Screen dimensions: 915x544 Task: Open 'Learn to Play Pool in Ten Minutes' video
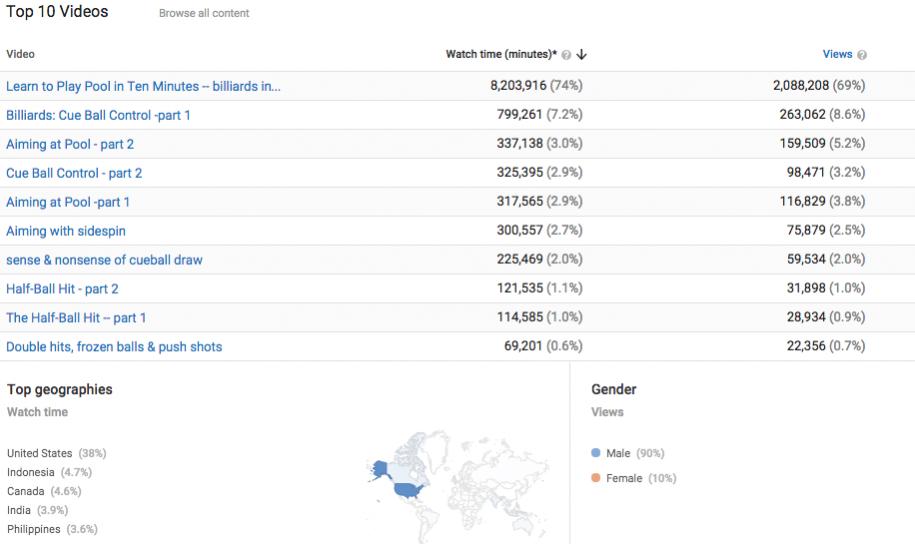coord(143,86)
